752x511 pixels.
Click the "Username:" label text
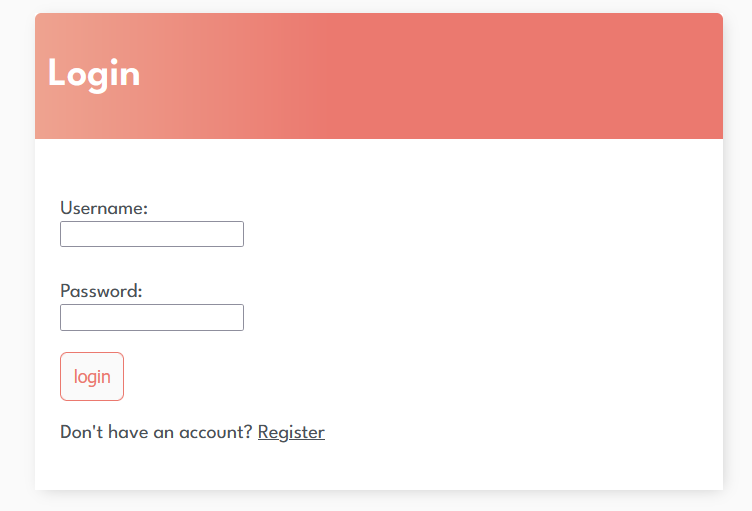104,208
